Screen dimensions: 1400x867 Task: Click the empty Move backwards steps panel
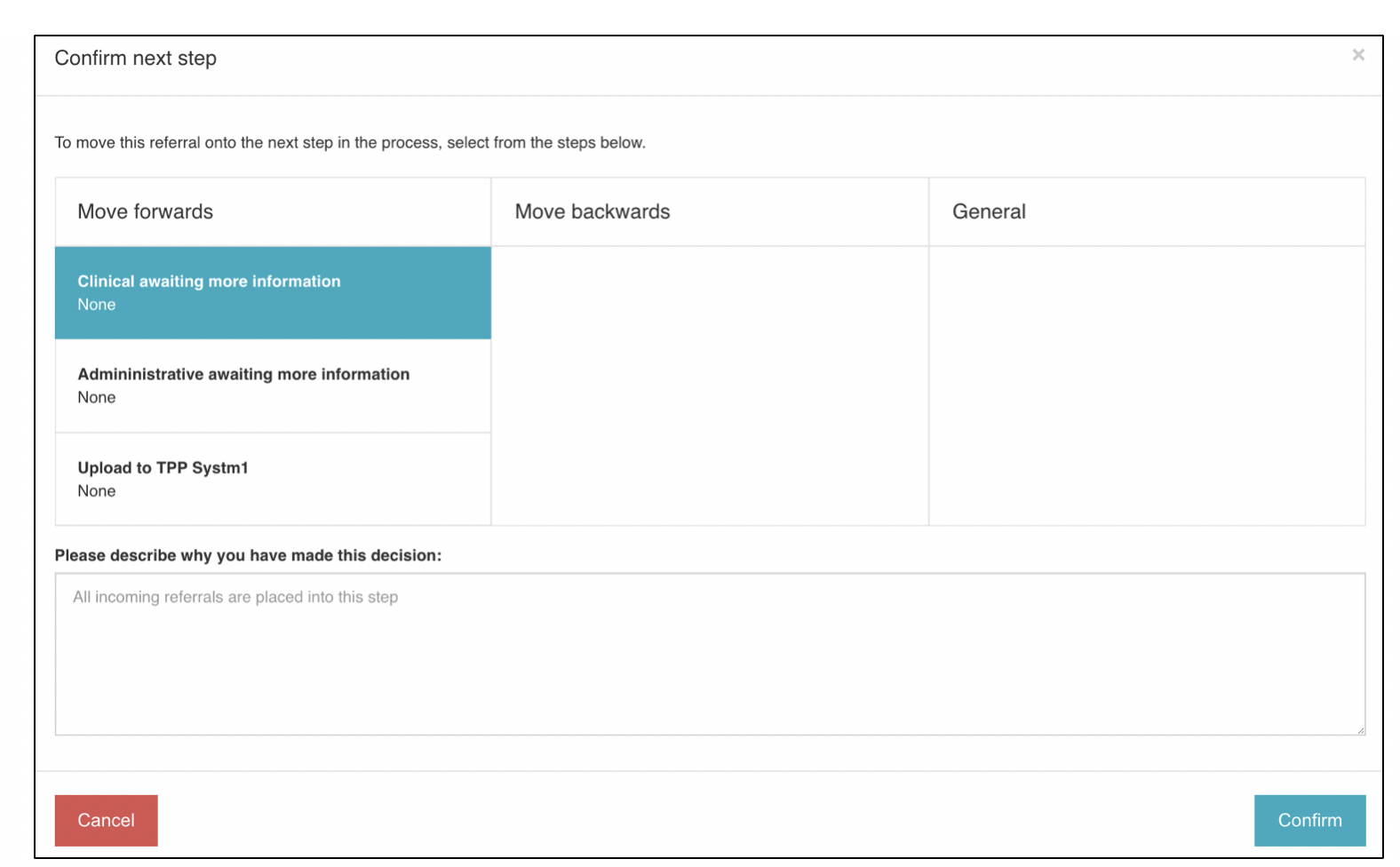point(709,386)
